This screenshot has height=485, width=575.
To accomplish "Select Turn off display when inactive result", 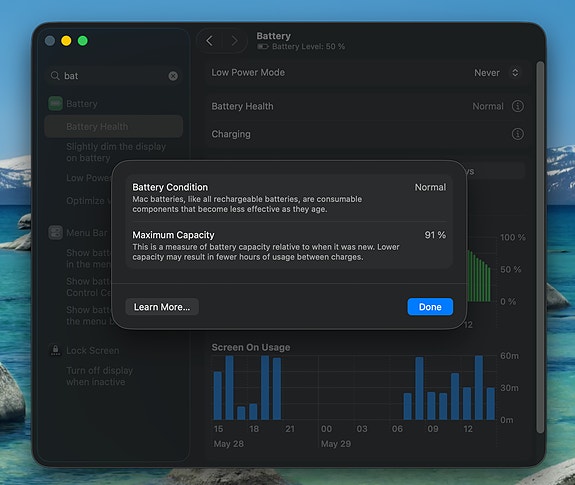I will (x=99, y=376).
